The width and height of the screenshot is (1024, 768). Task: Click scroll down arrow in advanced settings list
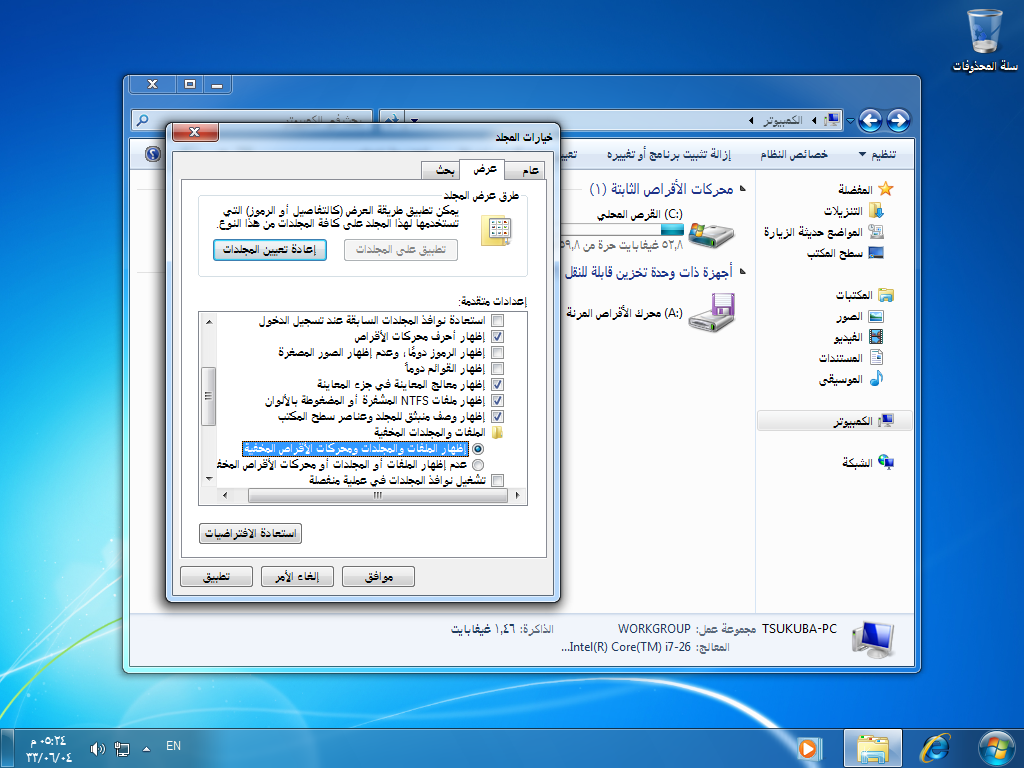pos(209,479)
